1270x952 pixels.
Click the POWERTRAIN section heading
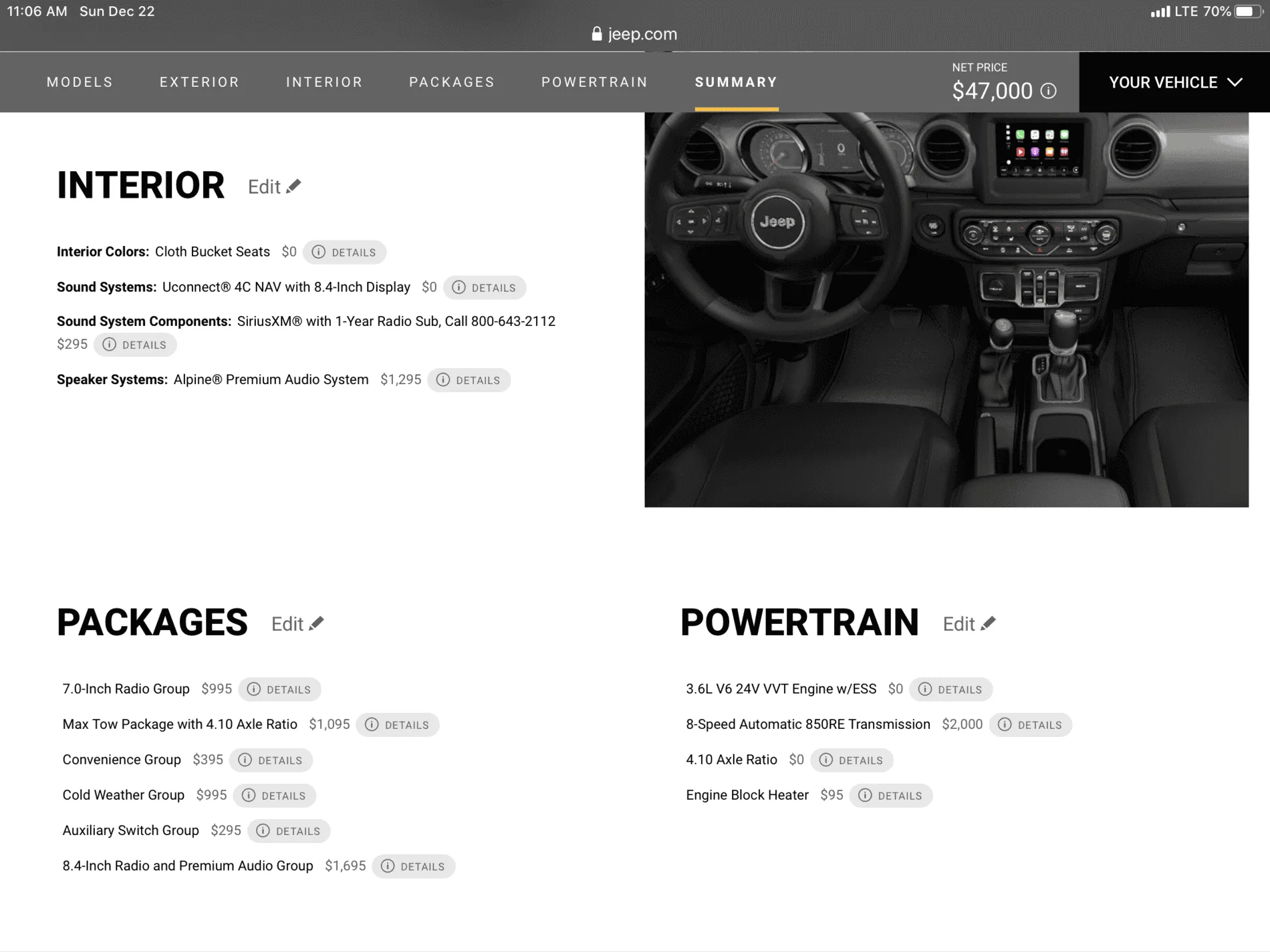coord(799,623)
